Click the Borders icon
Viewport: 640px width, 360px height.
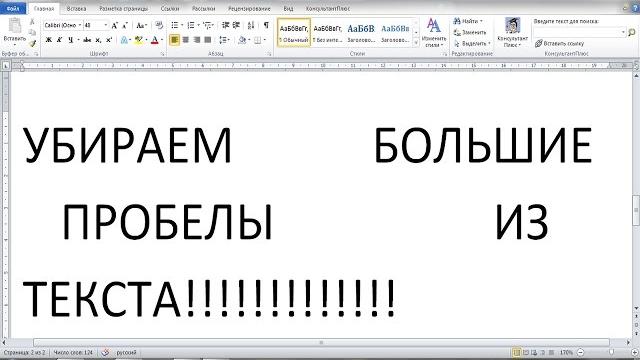point(258,40)
